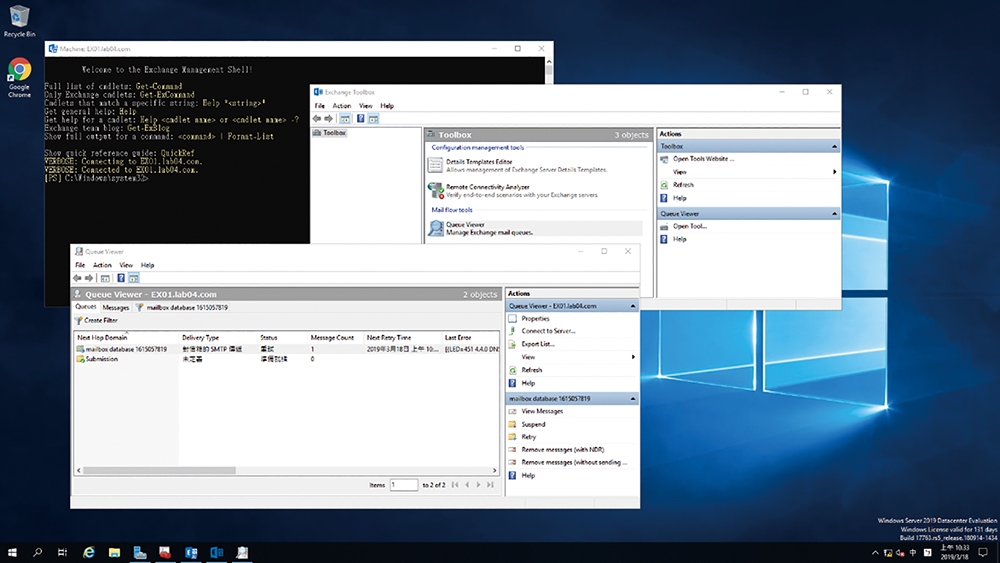Click show/hide console tree icon in Queue Viewer

click(105, 278)
